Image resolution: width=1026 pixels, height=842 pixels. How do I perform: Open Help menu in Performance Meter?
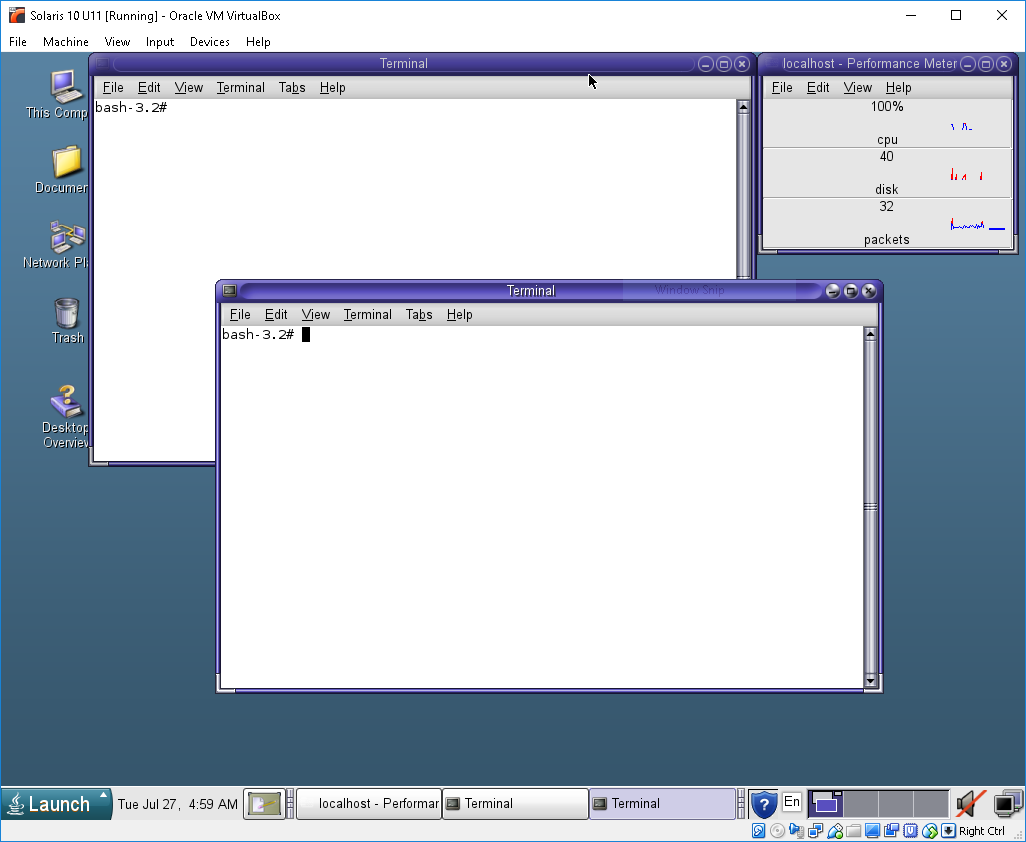click(x=898, y=88)
